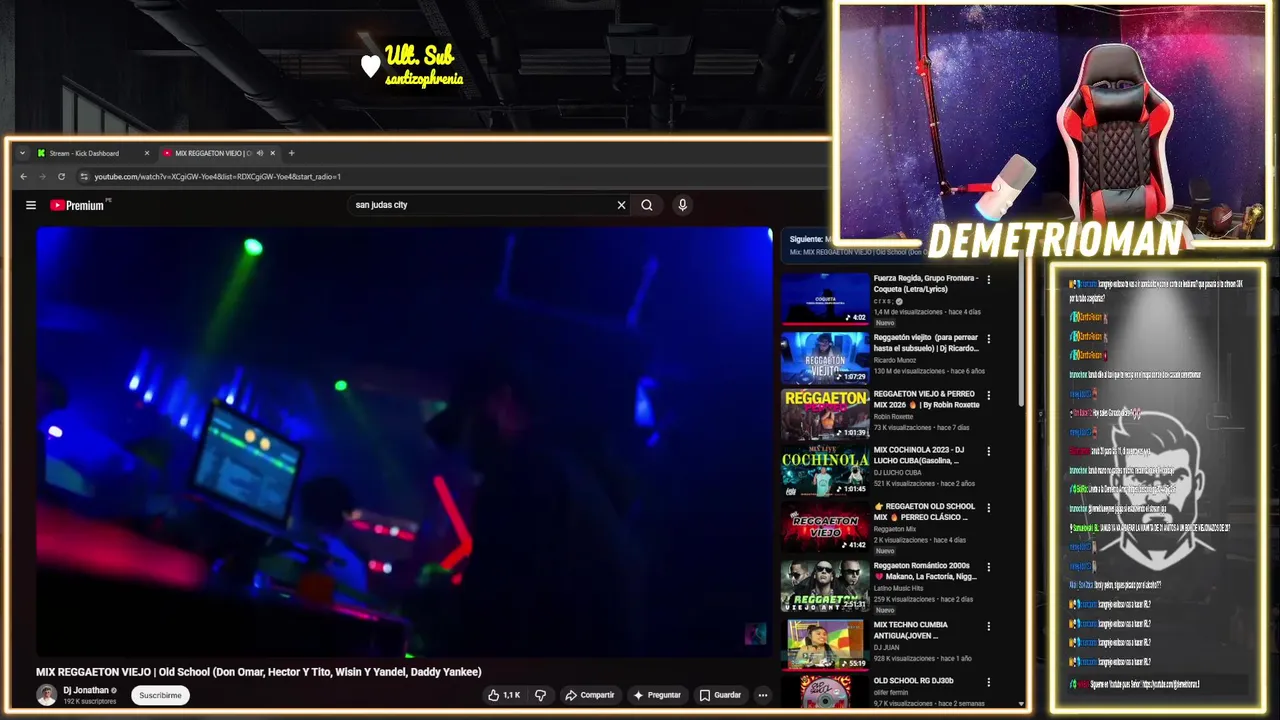1280x720 pixels.
Task: Open options for Reggaeton Romántico 2000s video
Action: tap(989, 567)
